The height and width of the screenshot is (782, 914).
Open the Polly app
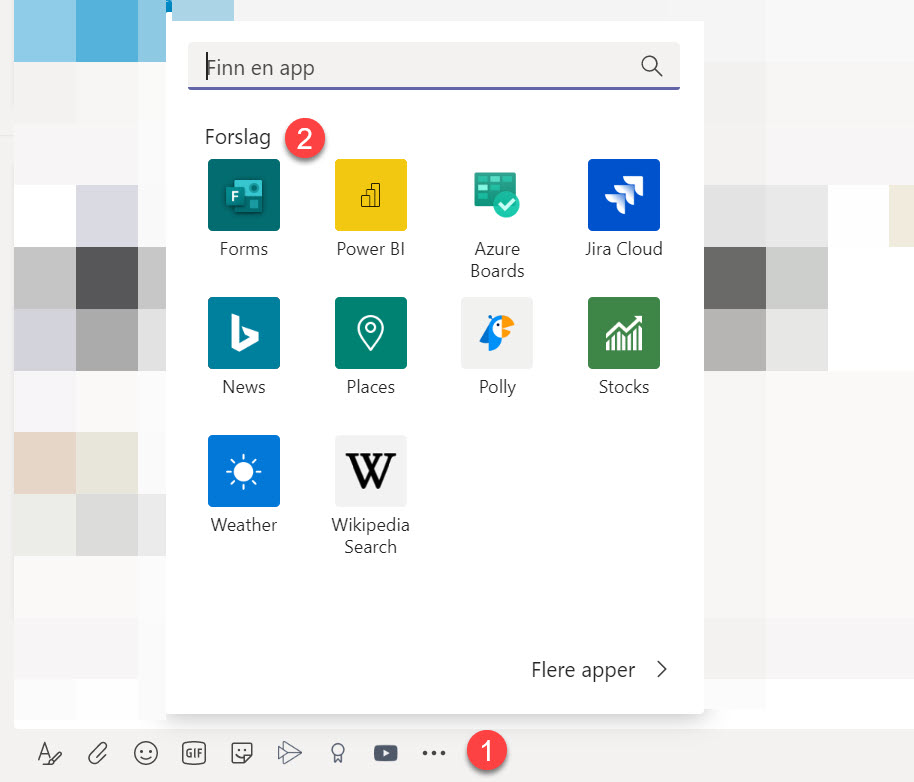point(497,333)
